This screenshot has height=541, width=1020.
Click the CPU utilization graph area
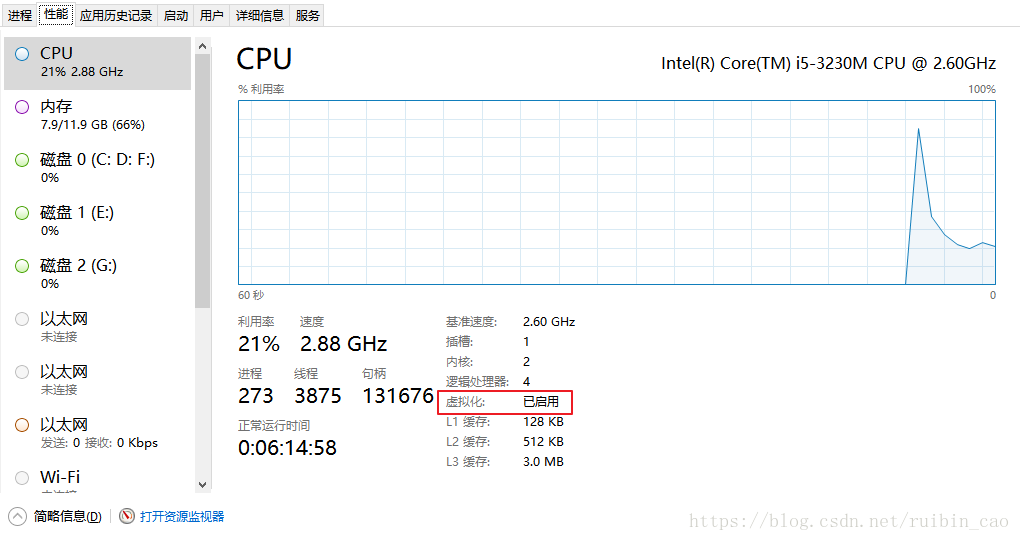[x=616, y=192]
